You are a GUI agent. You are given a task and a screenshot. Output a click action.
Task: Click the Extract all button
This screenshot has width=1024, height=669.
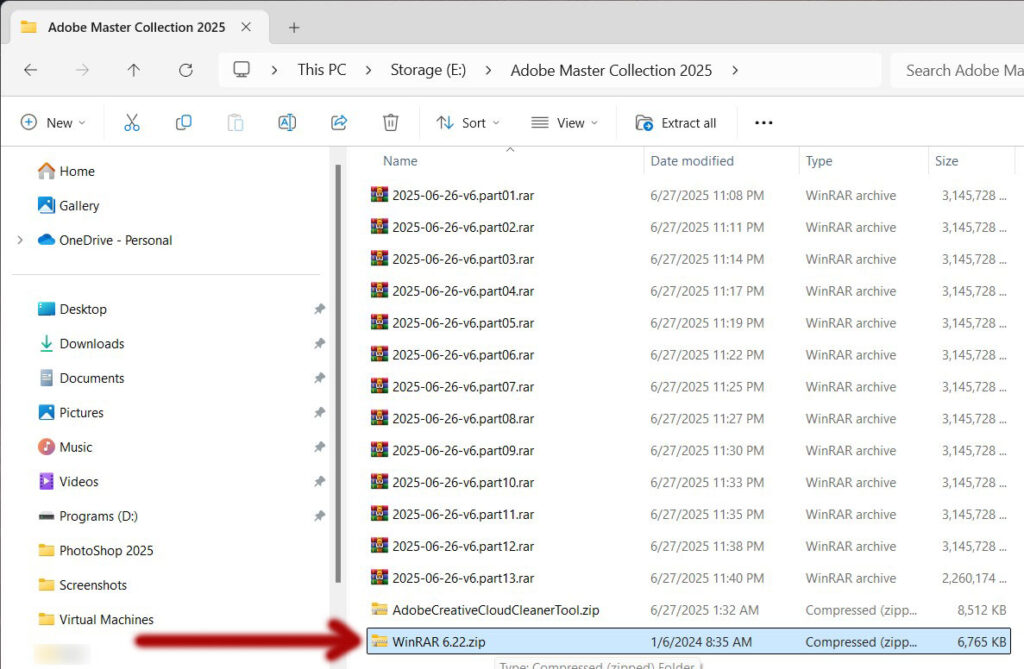(x=677, y=123)
